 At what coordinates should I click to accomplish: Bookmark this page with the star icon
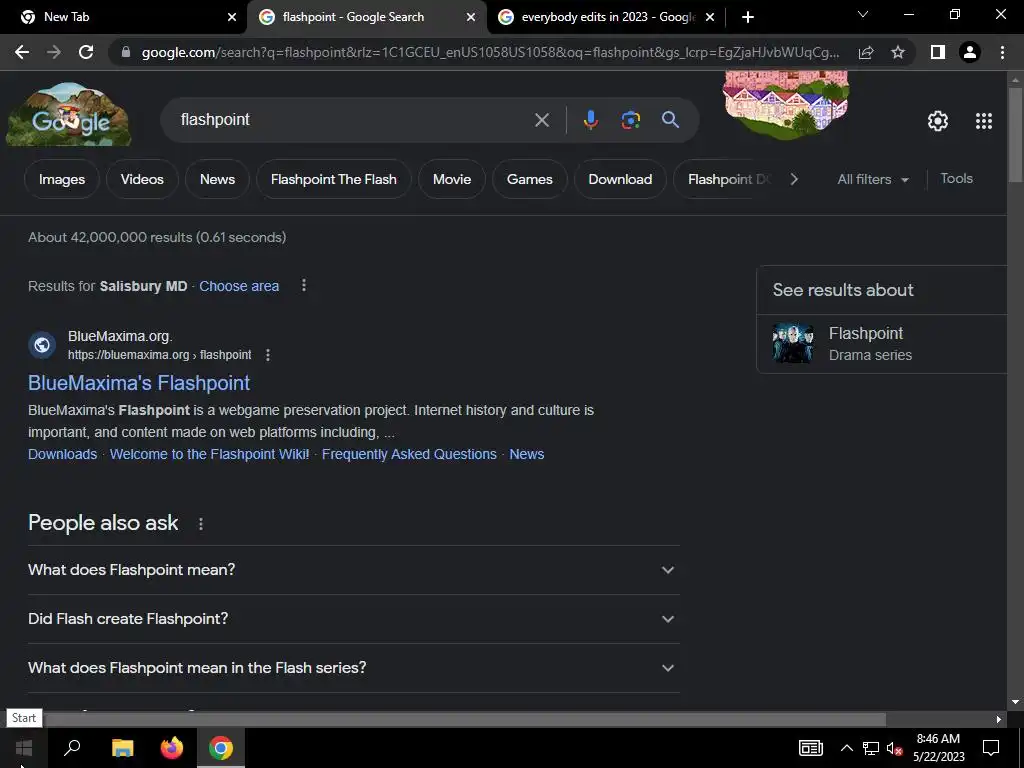[898, 52]
